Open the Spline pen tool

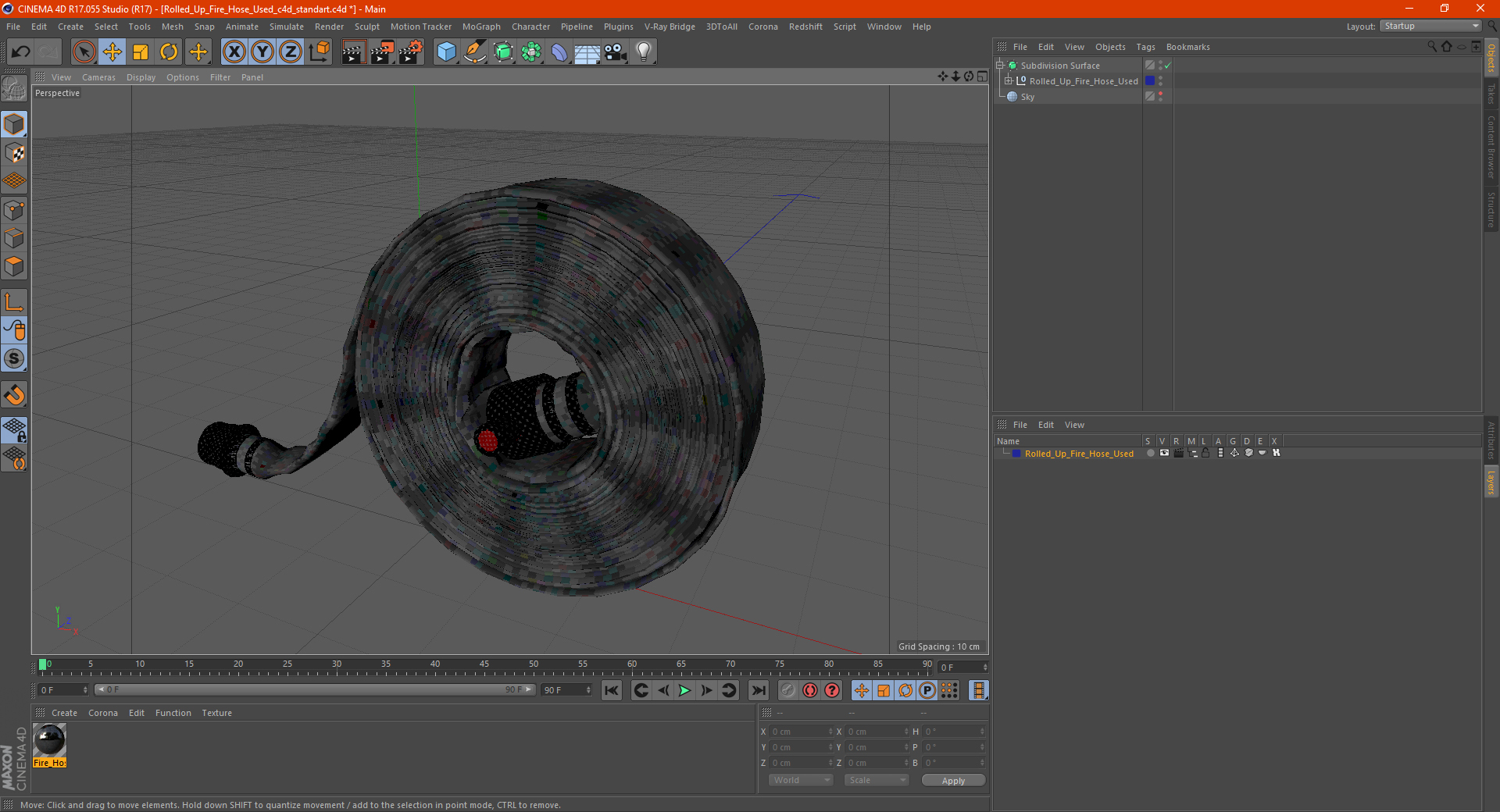click(474, 52)
